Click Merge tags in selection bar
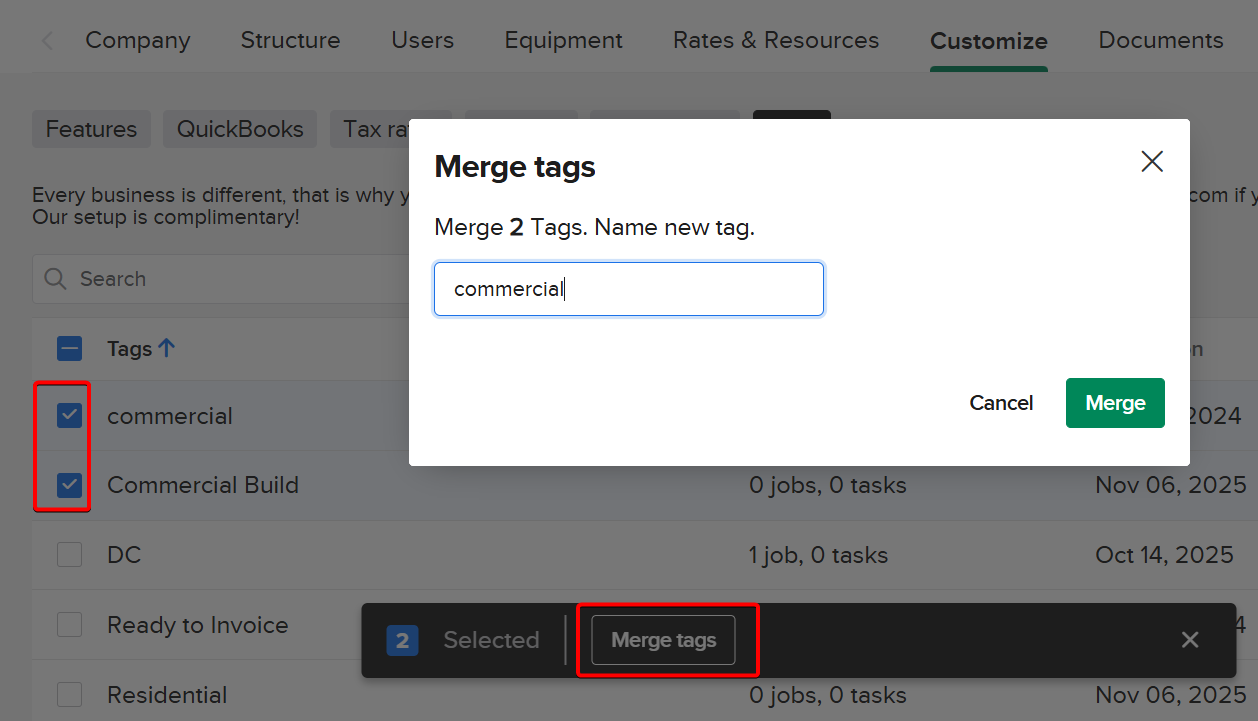 click(663, 640)
